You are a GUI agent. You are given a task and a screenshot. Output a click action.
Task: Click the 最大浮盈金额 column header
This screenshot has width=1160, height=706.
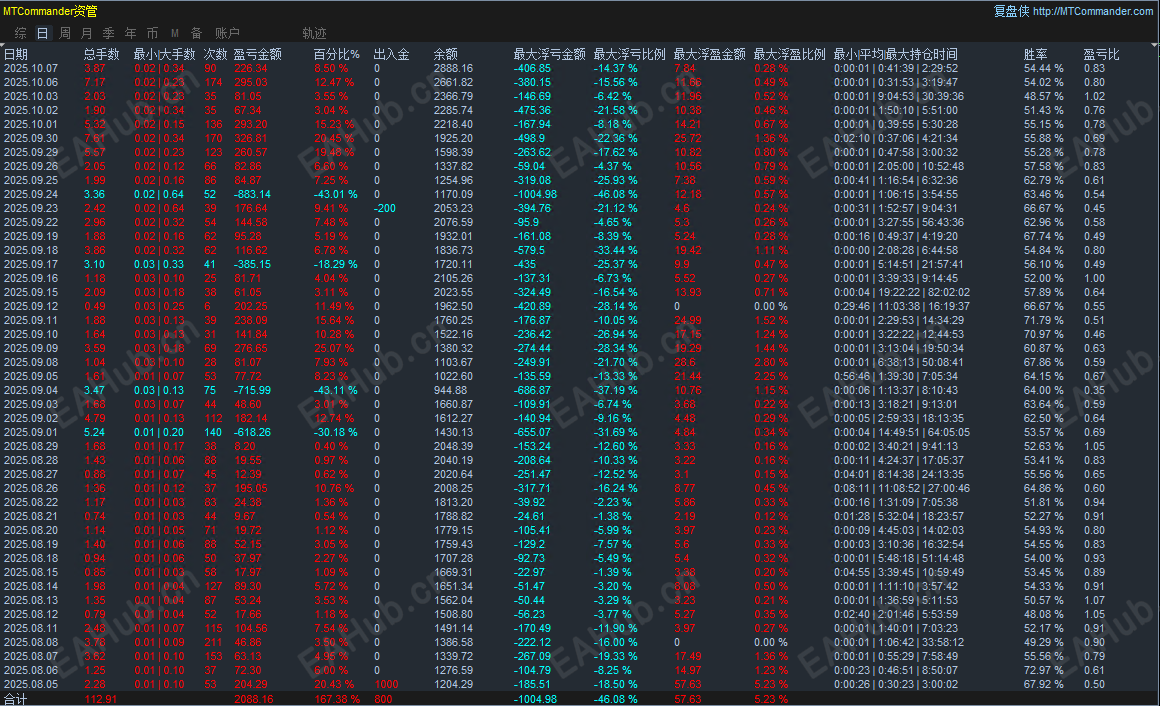(x=709, y=54)
